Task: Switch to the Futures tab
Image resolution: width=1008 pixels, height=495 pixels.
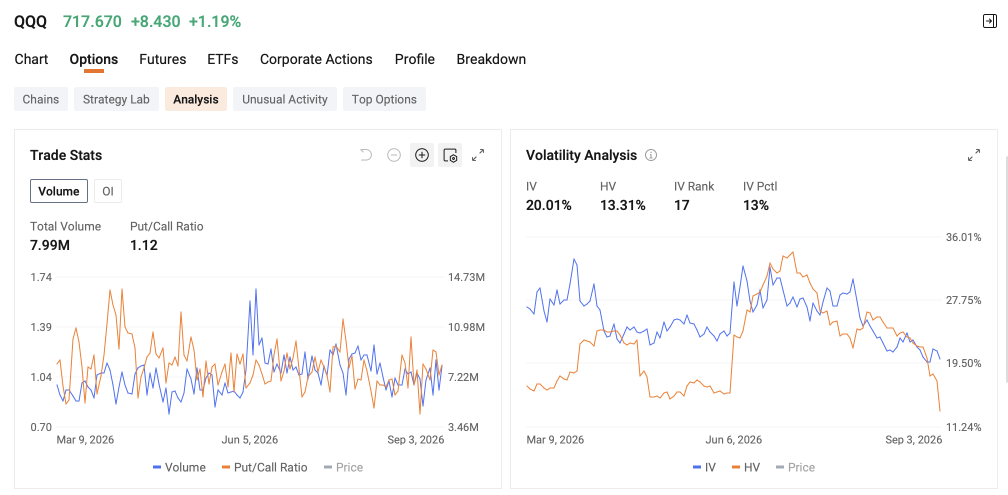Action: coord(163,59)
